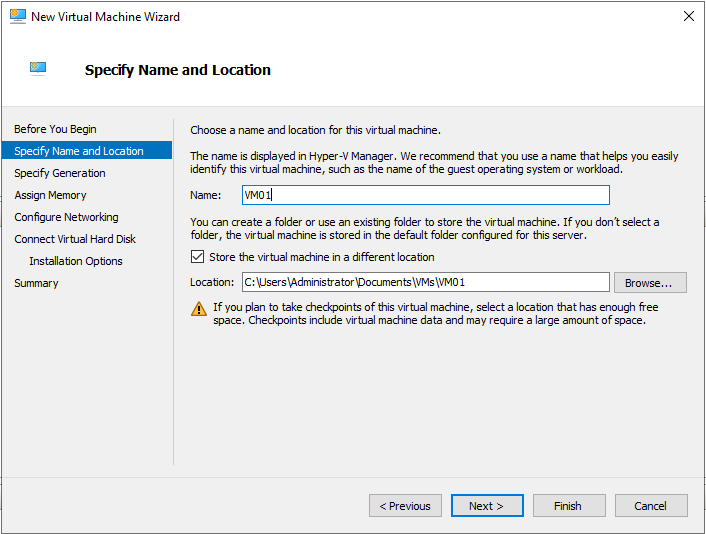Switch to the Configure Networking step
The height and width of the screenshot is (534, 706).
pyautogui.click(x=66, y=217)
